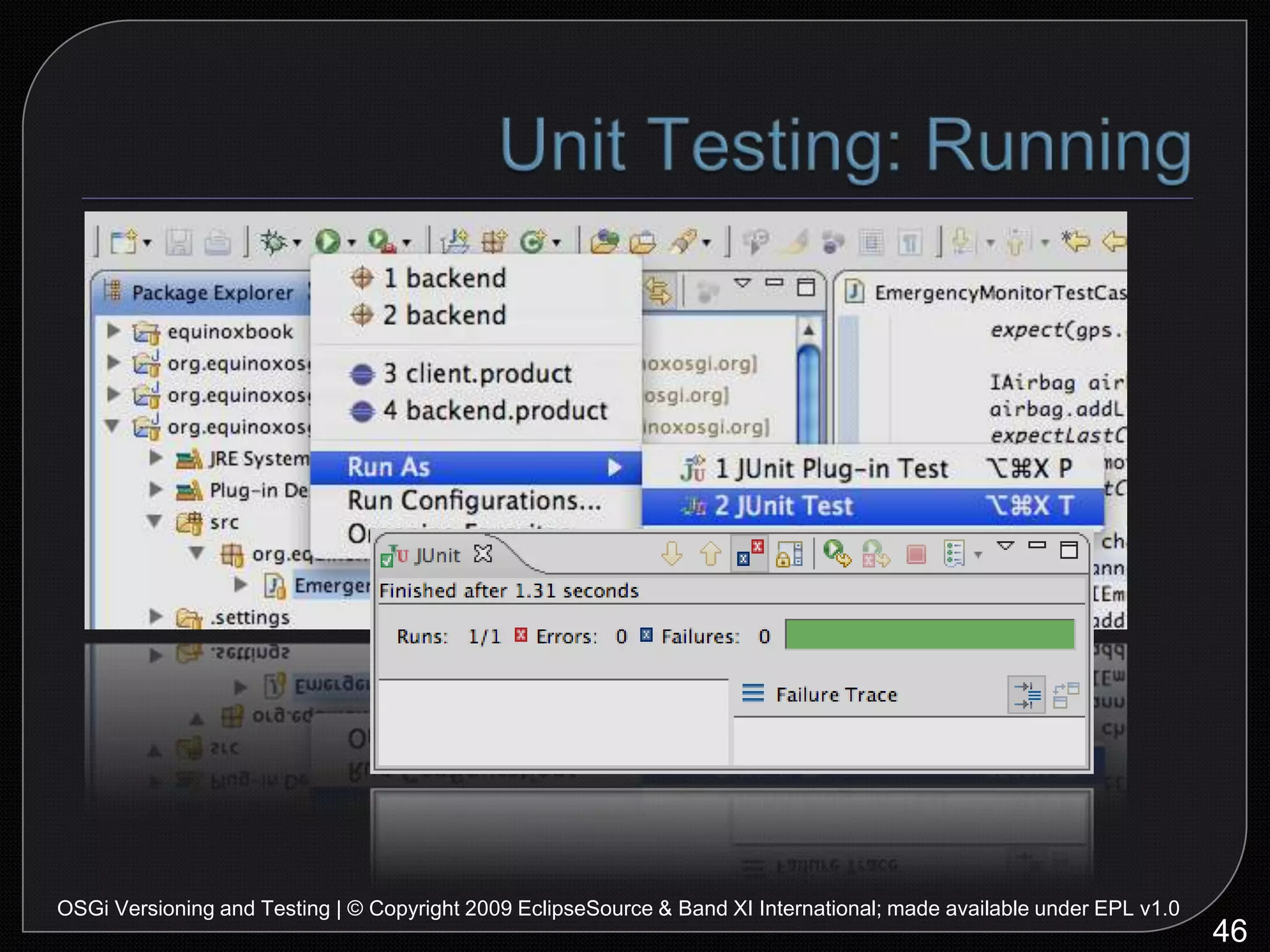Toggle Scroll Lock in JUnit view

pyautogui.click(x=789, y=554)
